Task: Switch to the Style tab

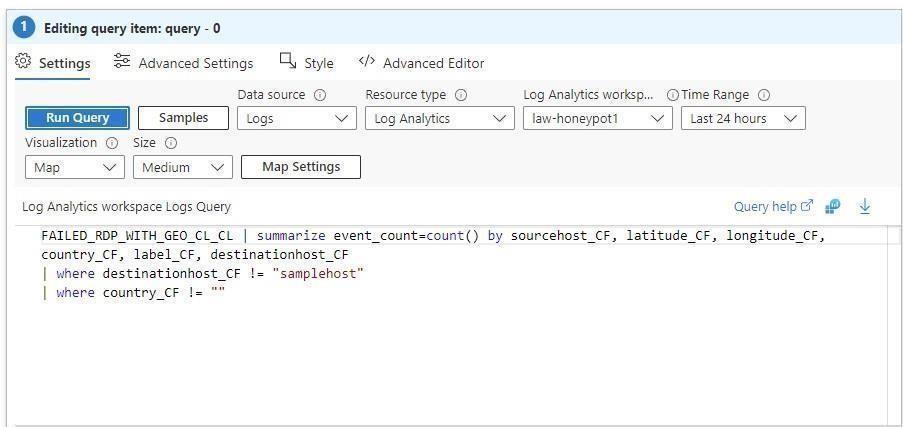Action: coord(319,63)
